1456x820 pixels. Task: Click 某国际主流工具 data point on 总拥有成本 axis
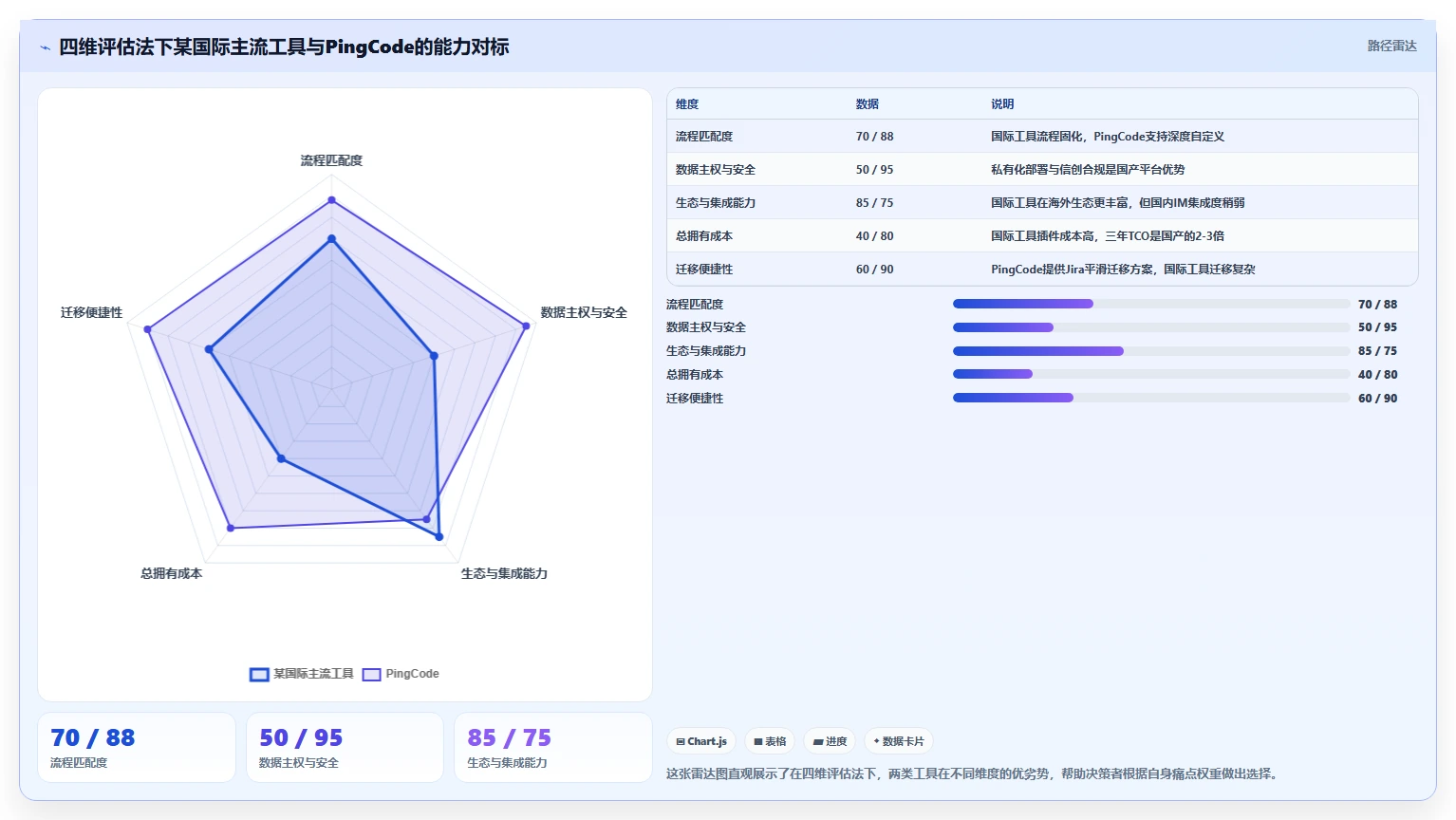[281, 458]
